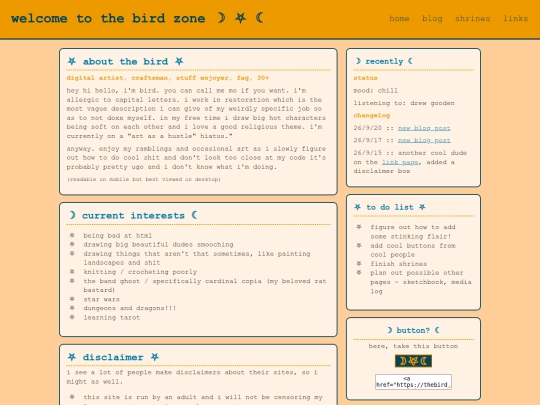Click the crescent moon right of button? heading

pos(437,330)
